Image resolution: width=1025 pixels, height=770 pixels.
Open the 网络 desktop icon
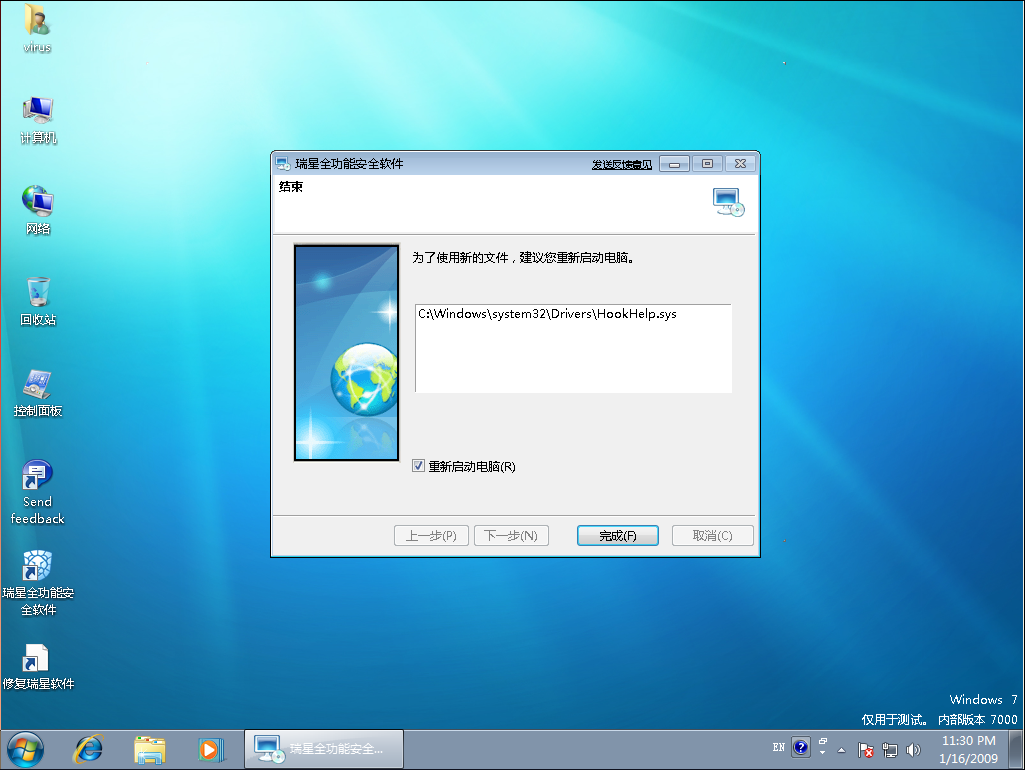pyautogui.click(x=37, y=210)
